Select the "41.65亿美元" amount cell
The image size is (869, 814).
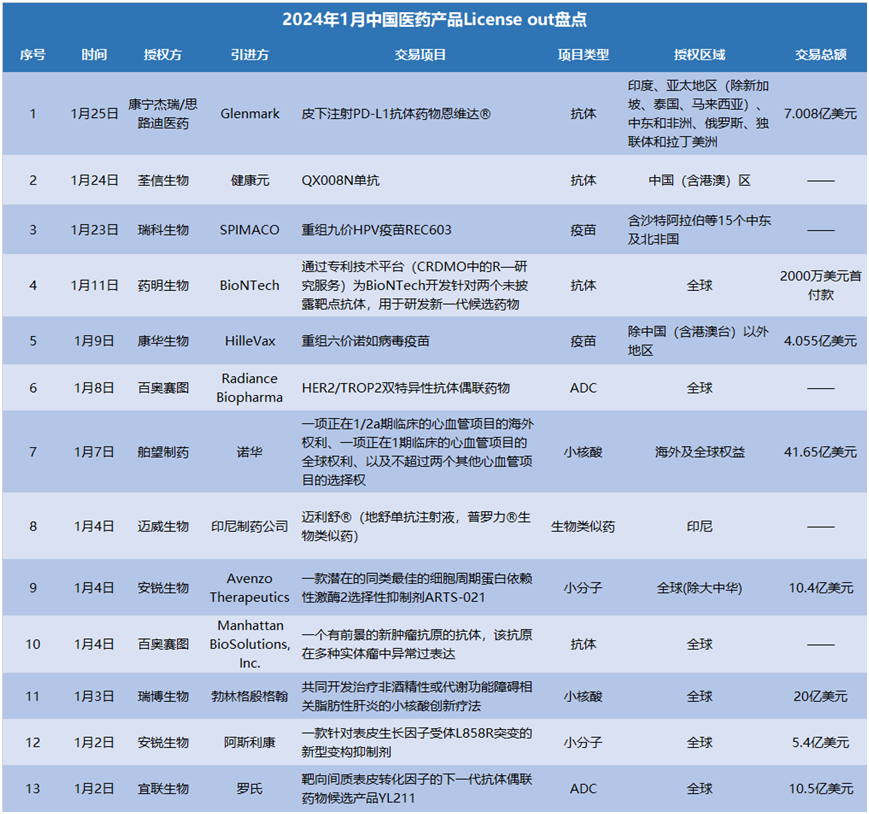coord(820,452)
